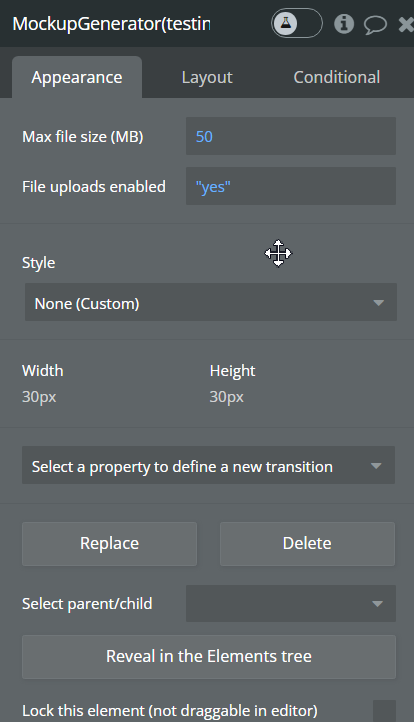Reveal element in the Elements tree
The width and height of the screenshot is (414, 722).
click(209, 657)
